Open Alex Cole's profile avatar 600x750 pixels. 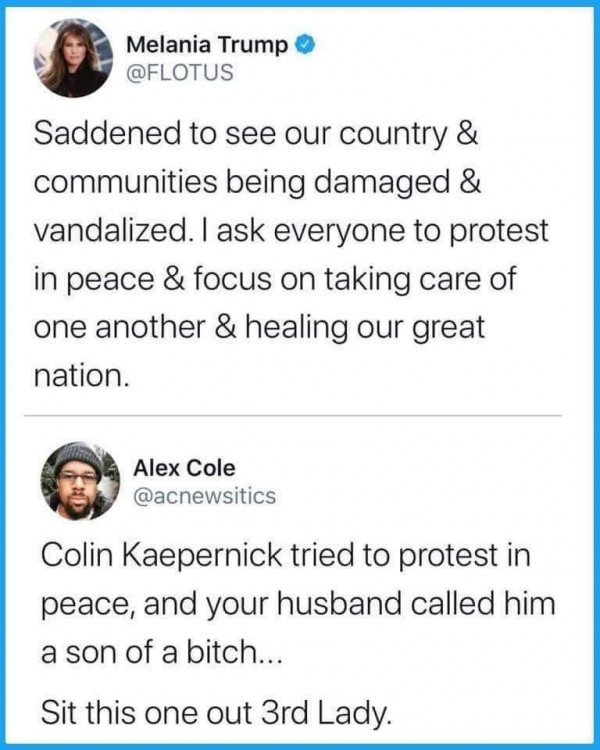tap(77, 482)
